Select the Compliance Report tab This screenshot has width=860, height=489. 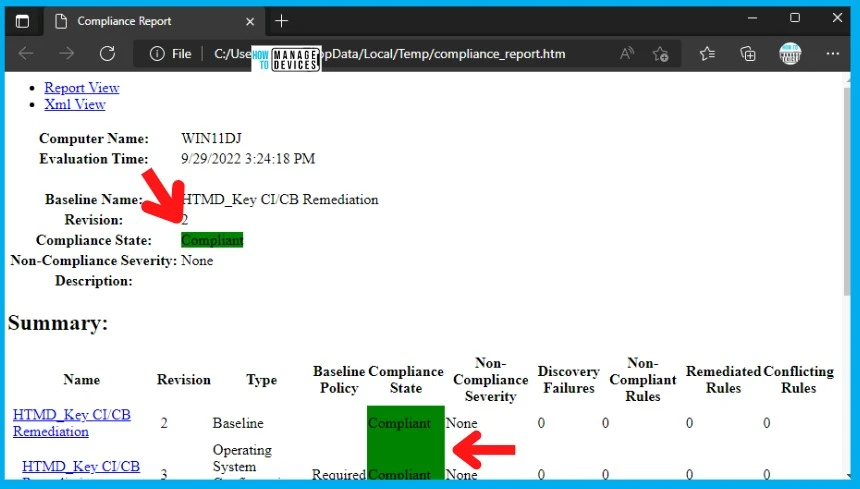[124, 21]
